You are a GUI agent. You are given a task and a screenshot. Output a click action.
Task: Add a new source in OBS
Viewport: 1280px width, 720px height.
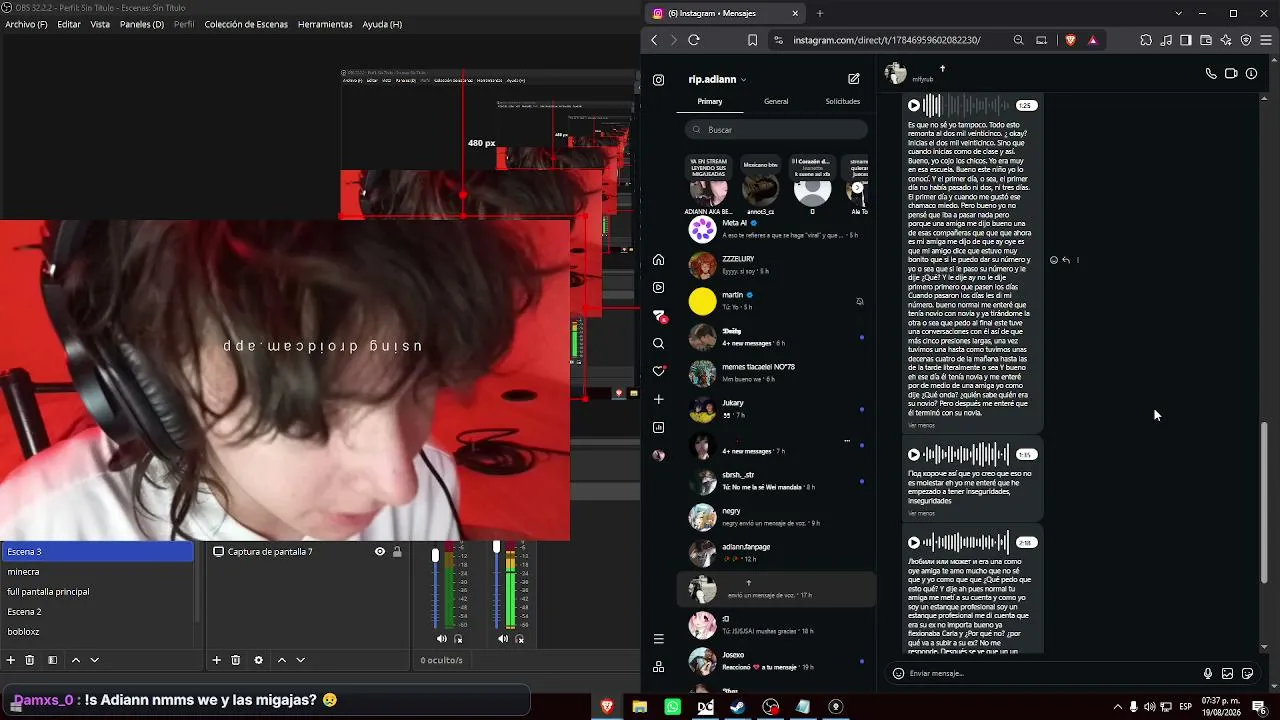pyautogui.click(x=216, y=660)
